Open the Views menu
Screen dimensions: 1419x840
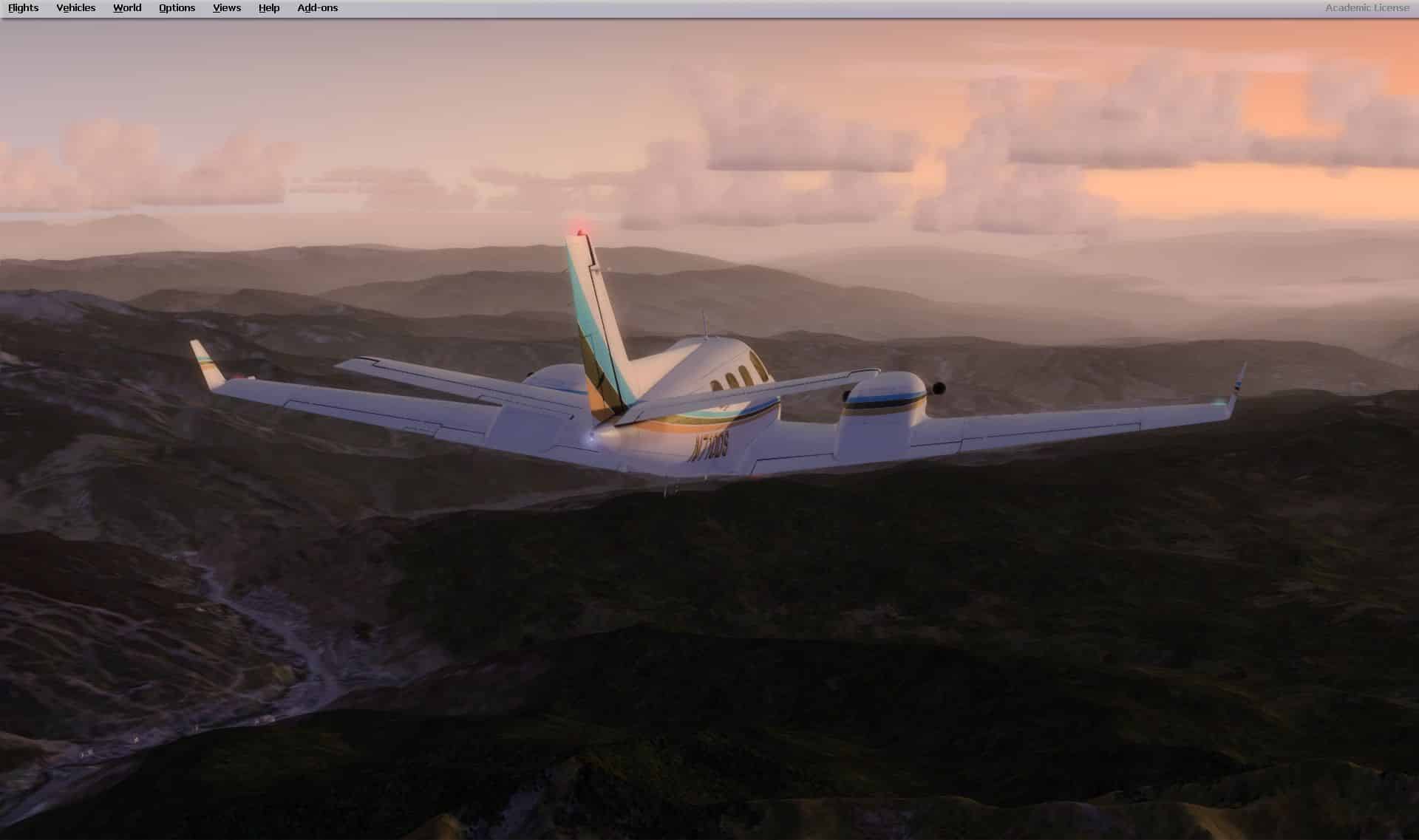(x=227, y=8)
